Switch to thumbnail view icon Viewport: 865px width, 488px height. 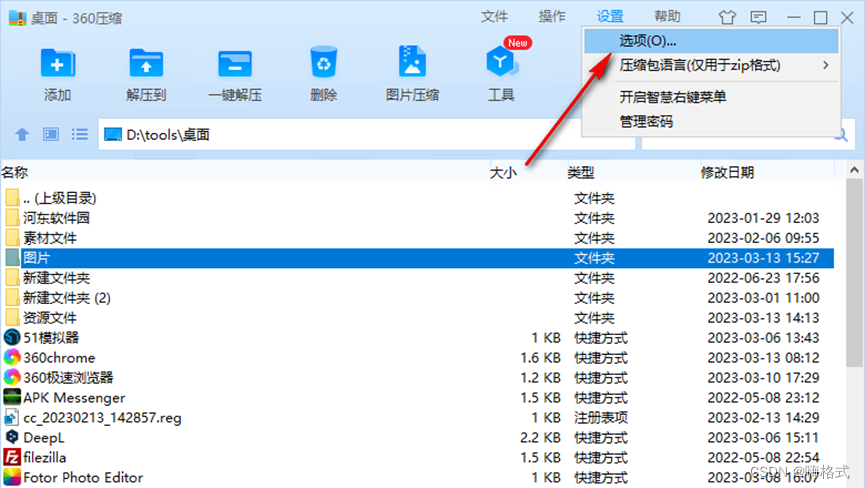51,134
